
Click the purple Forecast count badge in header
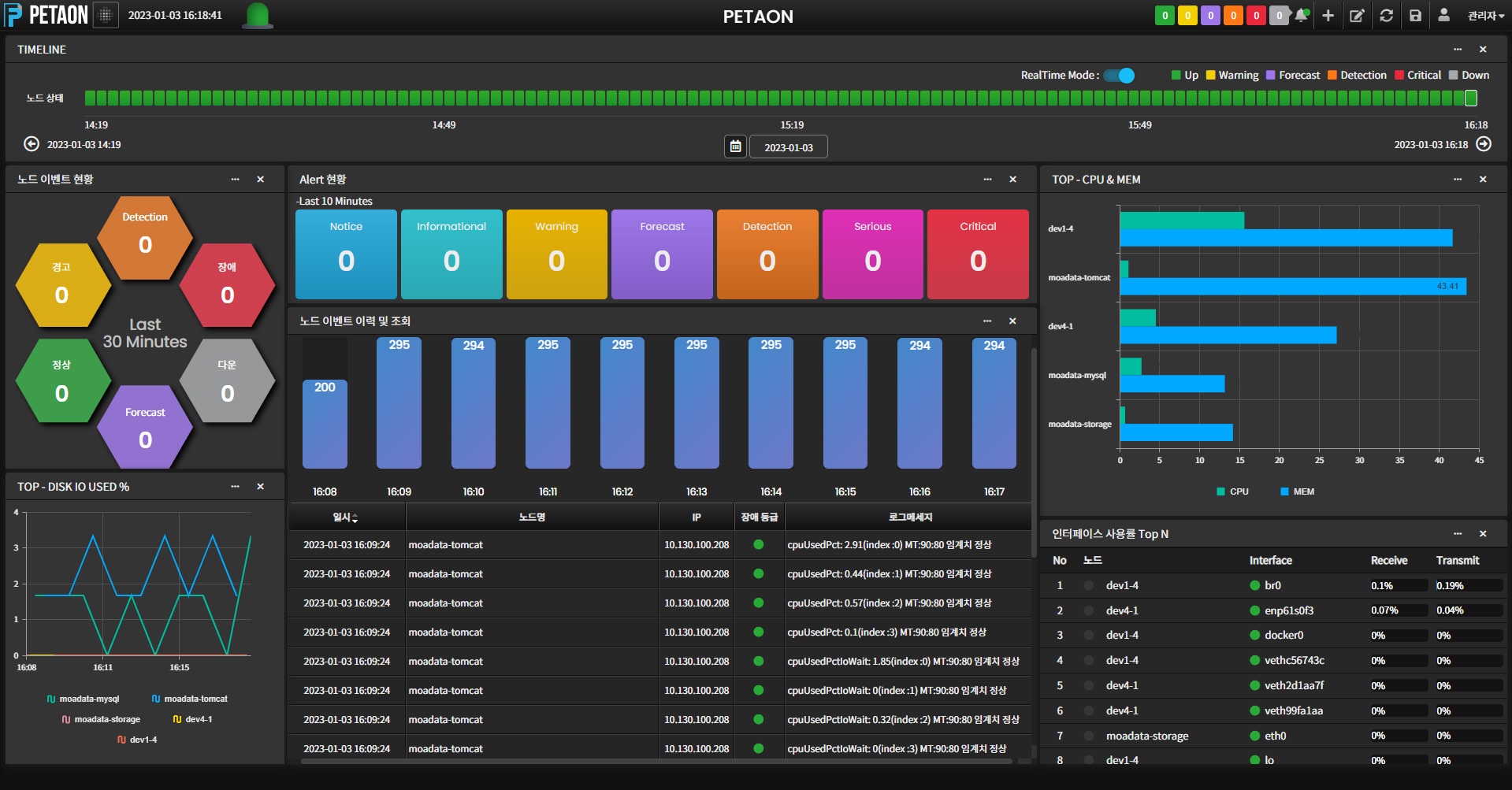coord(1210,15)
